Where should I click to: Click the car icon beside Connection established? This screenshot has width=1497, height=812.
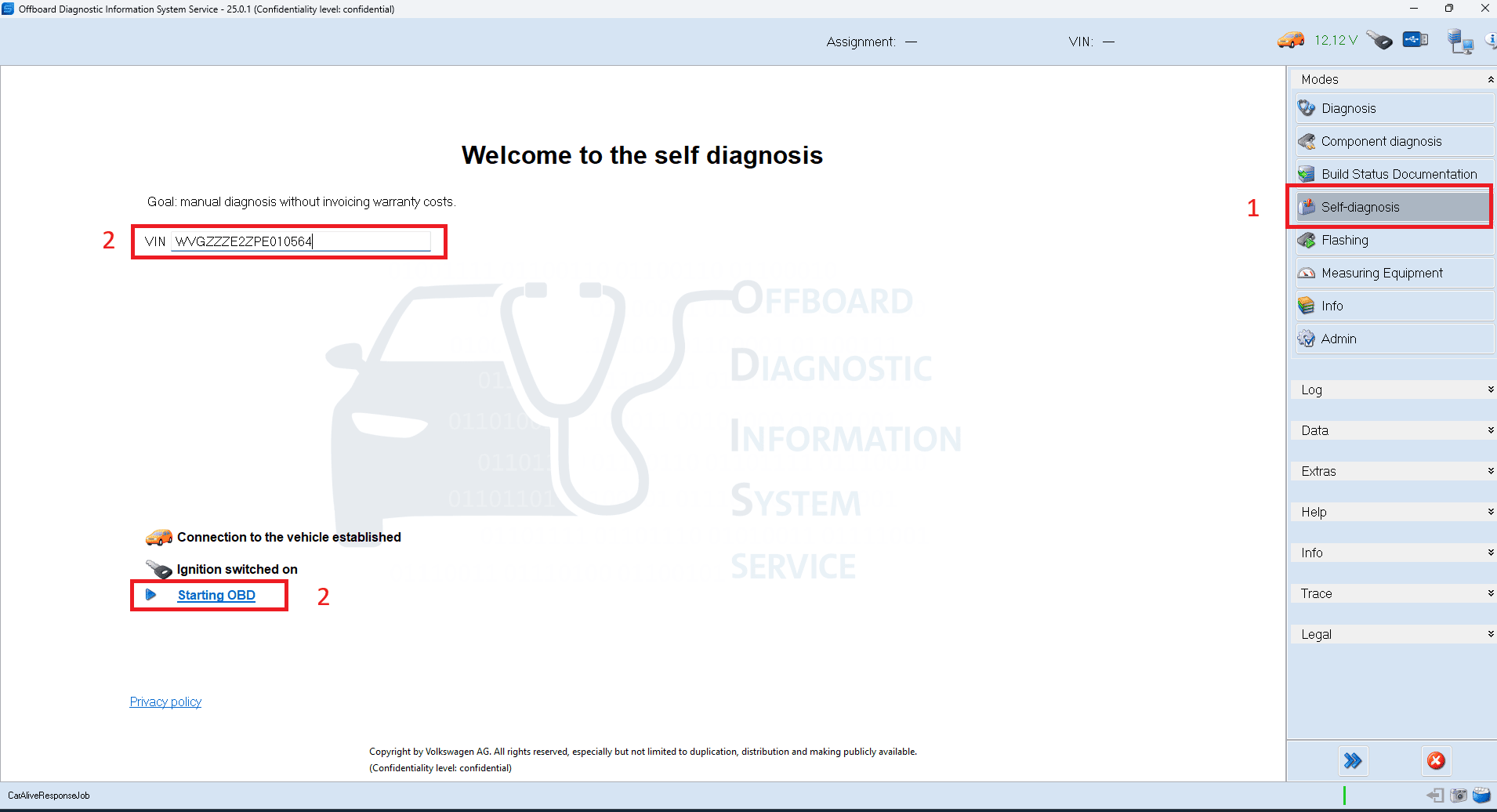click(159, 537)
